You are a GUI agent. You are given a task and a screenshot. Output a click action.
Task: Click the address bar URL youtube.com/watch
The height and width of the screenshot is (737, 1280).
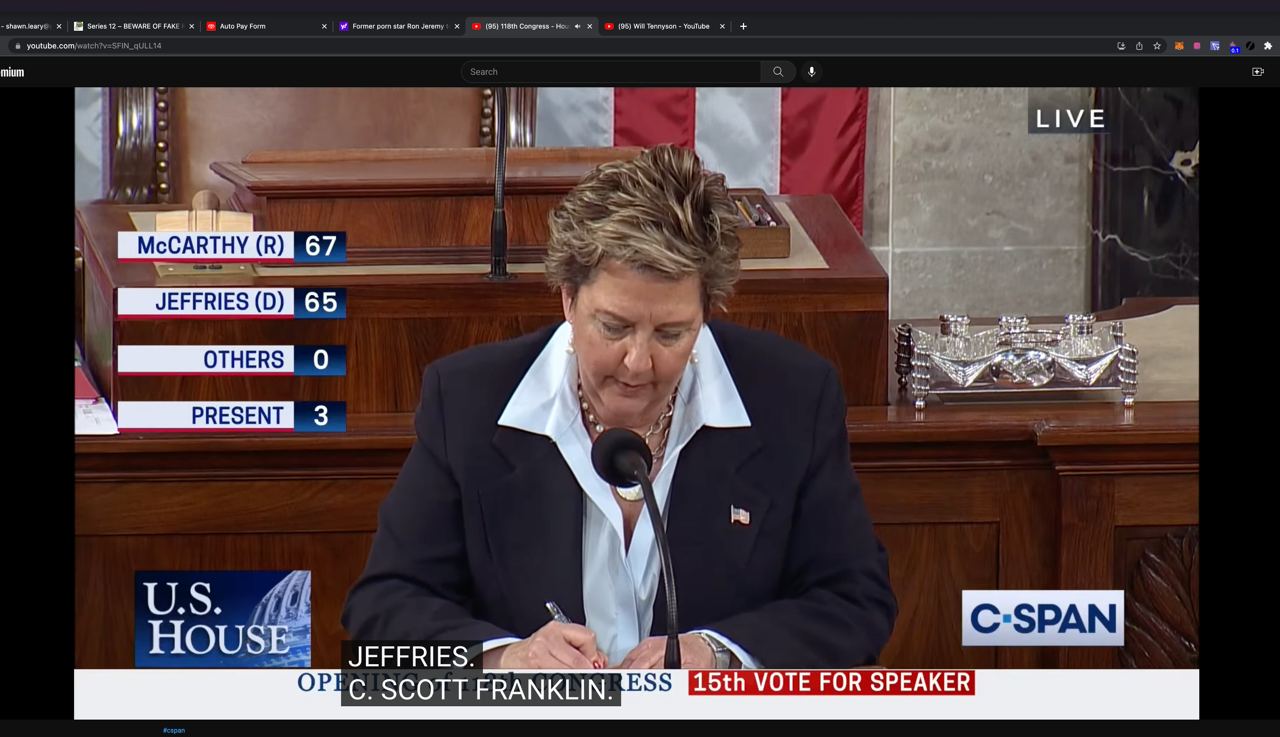tap(94, 46)
